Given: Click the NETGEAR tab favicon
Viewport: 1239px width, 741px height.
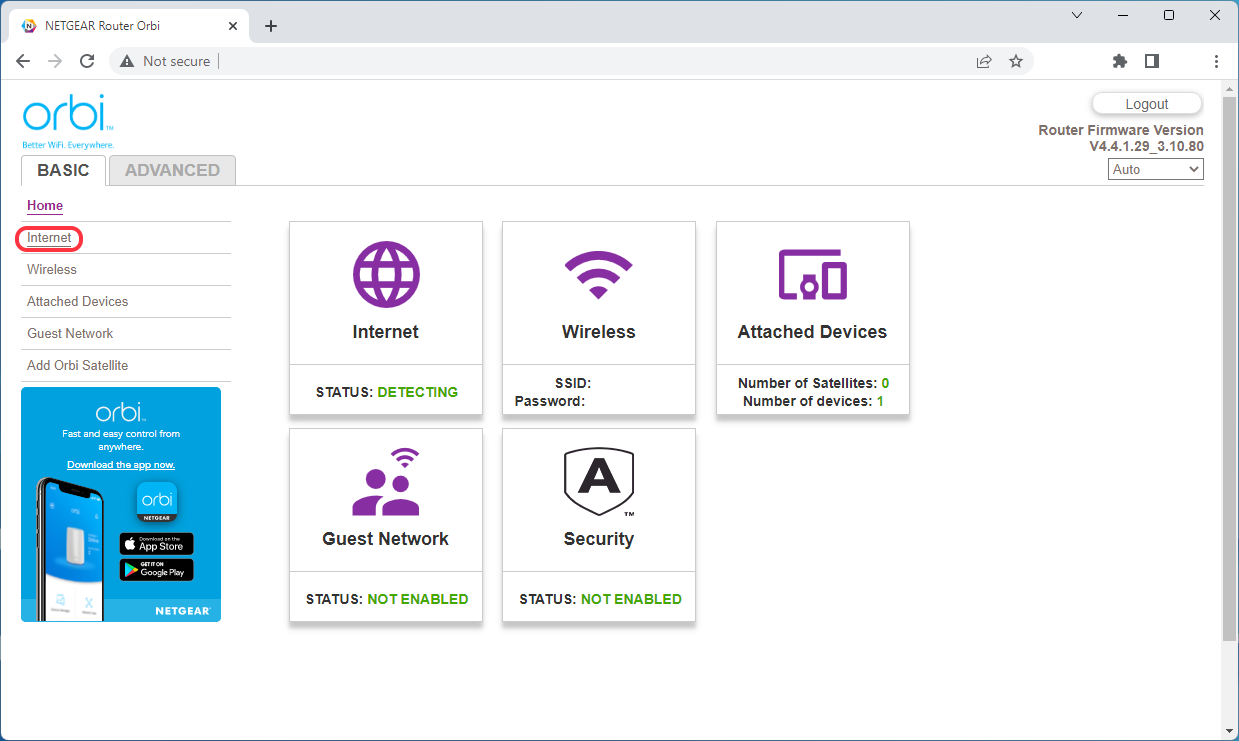Looking at the screenshot, I should pyautogui.click(x=29, y=25).
